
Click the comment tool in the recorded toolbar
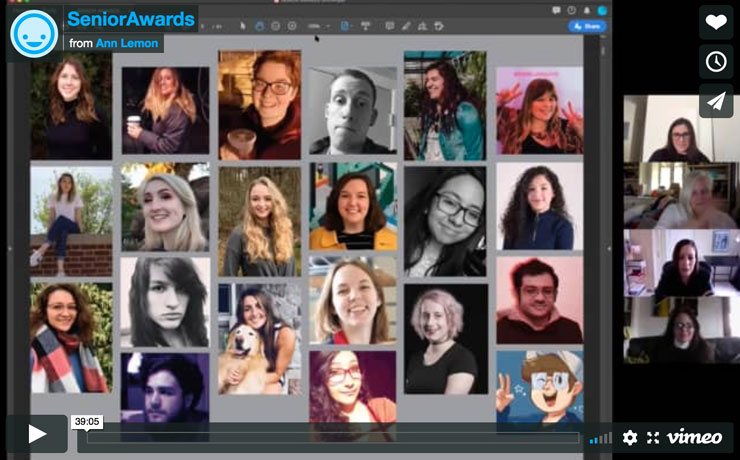pyautogui.click(x=389, y=25)
